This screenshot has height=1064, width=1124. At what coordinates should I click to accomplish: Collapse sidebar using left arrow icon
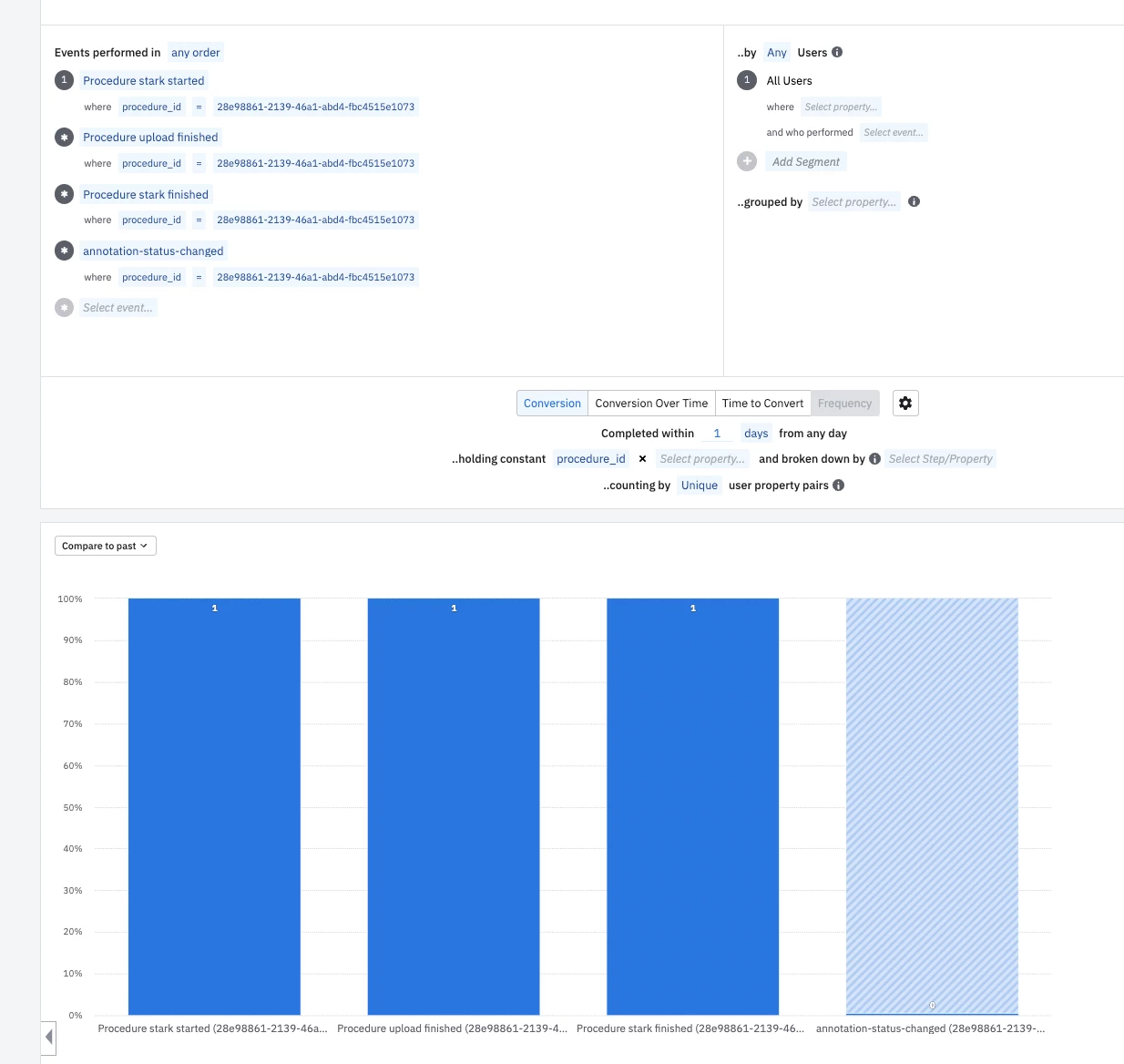coord(49,1037)
